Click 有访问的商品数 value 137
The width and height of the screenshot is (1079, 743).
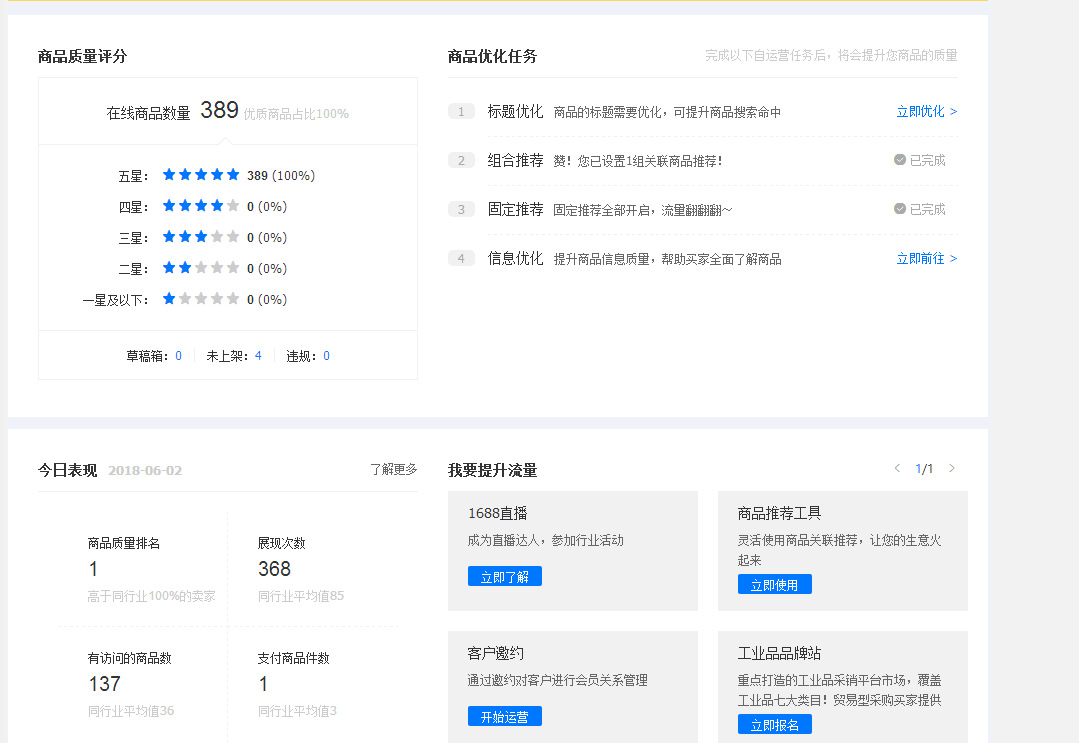coord(104,684)
